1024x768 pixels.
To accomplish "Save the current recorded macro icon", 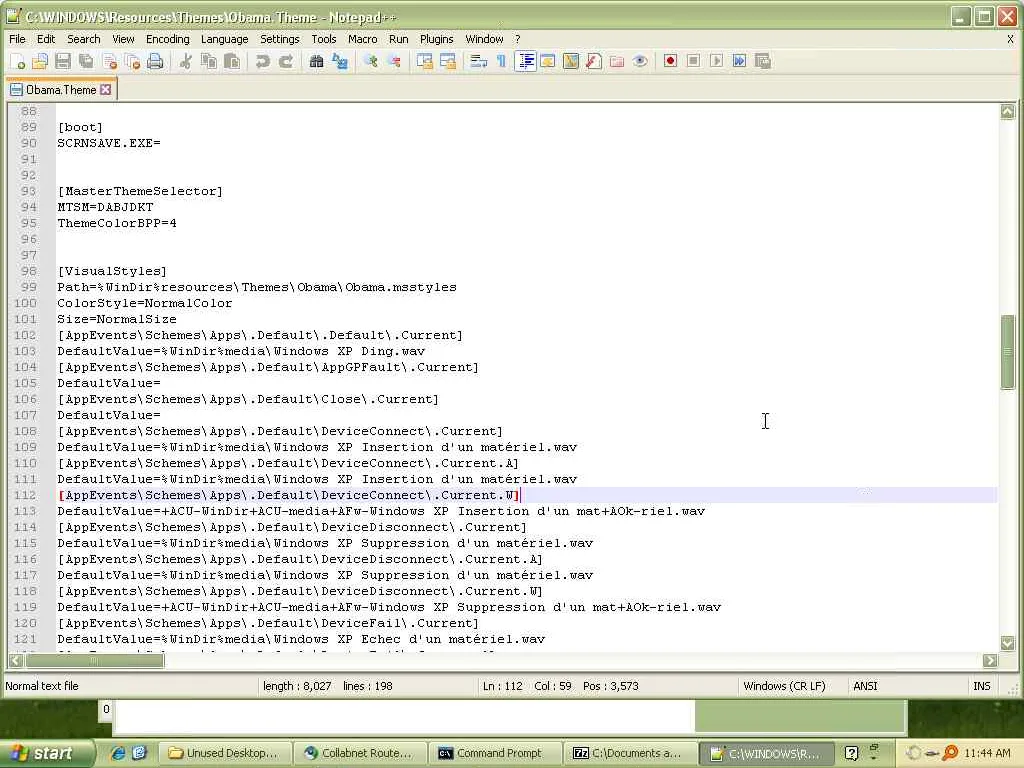I will tap(762, 61).
